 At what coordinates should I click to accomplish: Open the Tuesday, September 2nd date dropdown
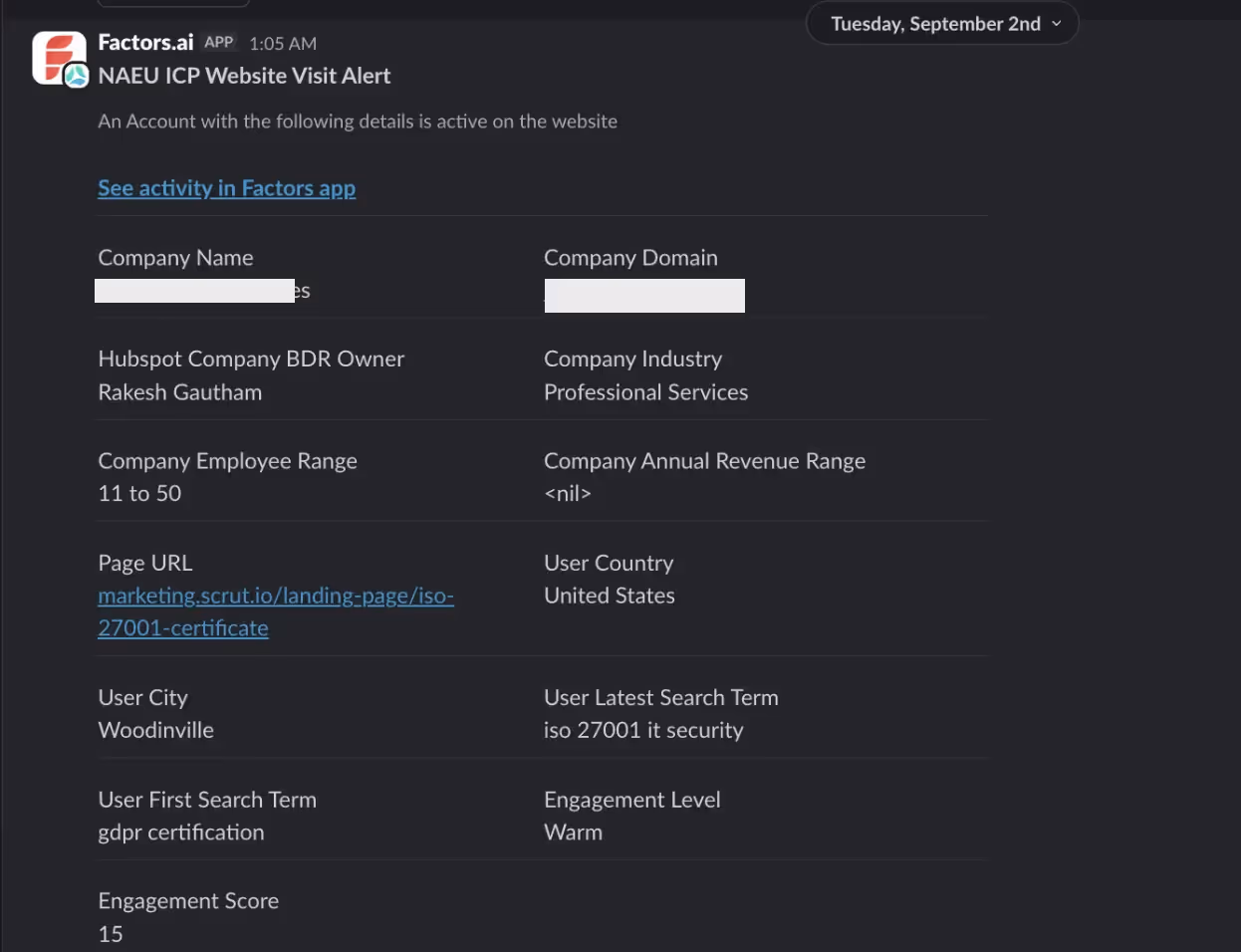coord(942,24)
